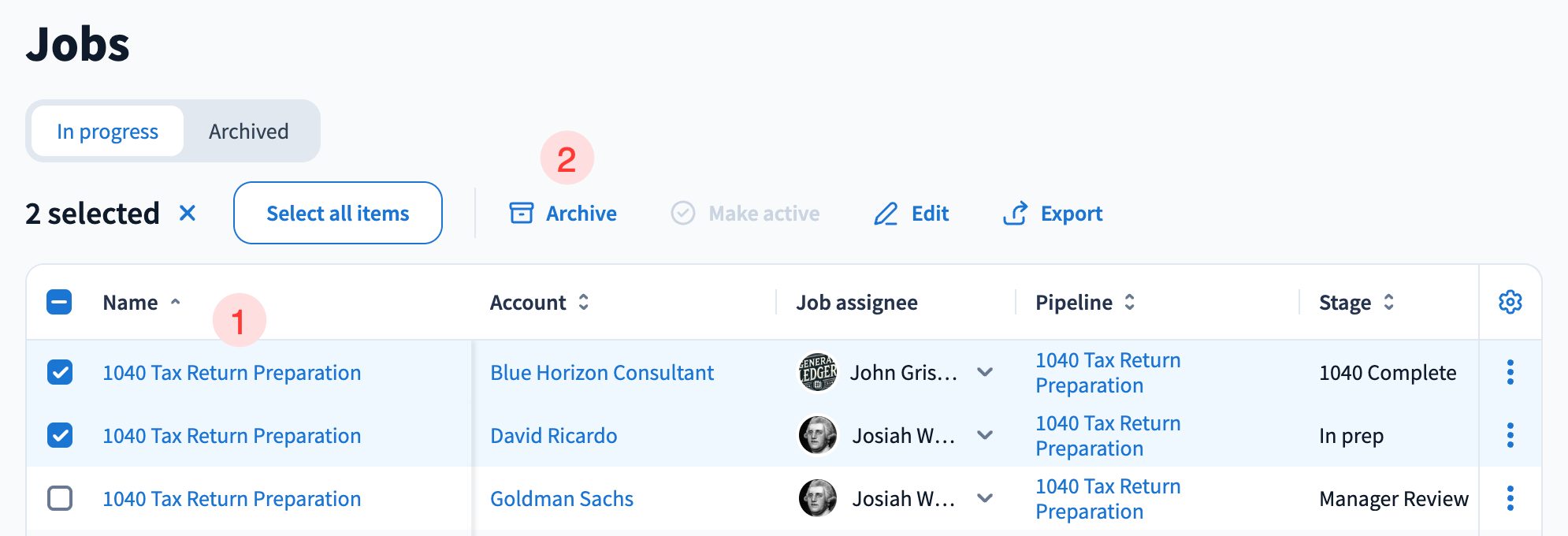Open three-dot menu for David Ricardo row
This screenshot has width=1568, height=536.
tap(1510, 435)
